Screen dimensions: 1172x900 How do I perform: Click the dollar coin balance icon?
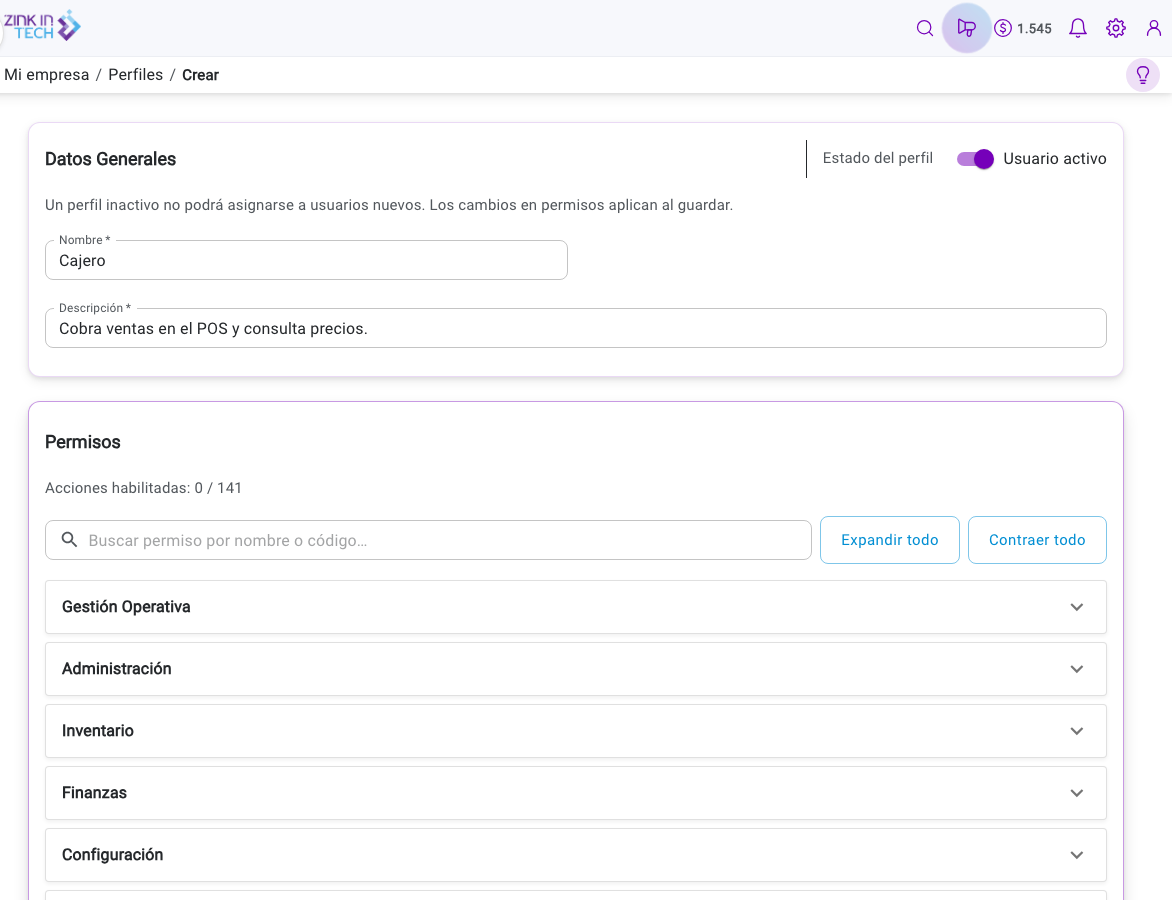click(x=1003, y=28)
